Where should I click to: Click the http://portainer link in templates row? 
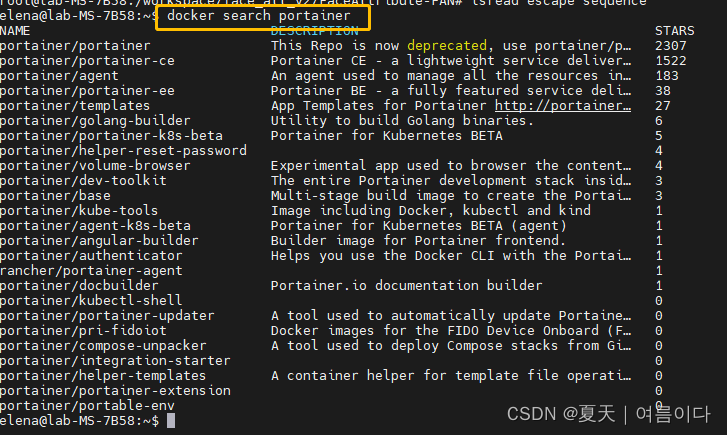click(x=562, y=106)
